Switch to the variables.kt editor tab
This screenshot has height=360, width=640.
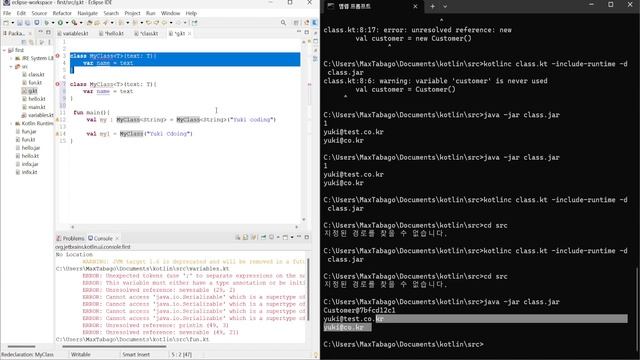click(x=73, y=33)
